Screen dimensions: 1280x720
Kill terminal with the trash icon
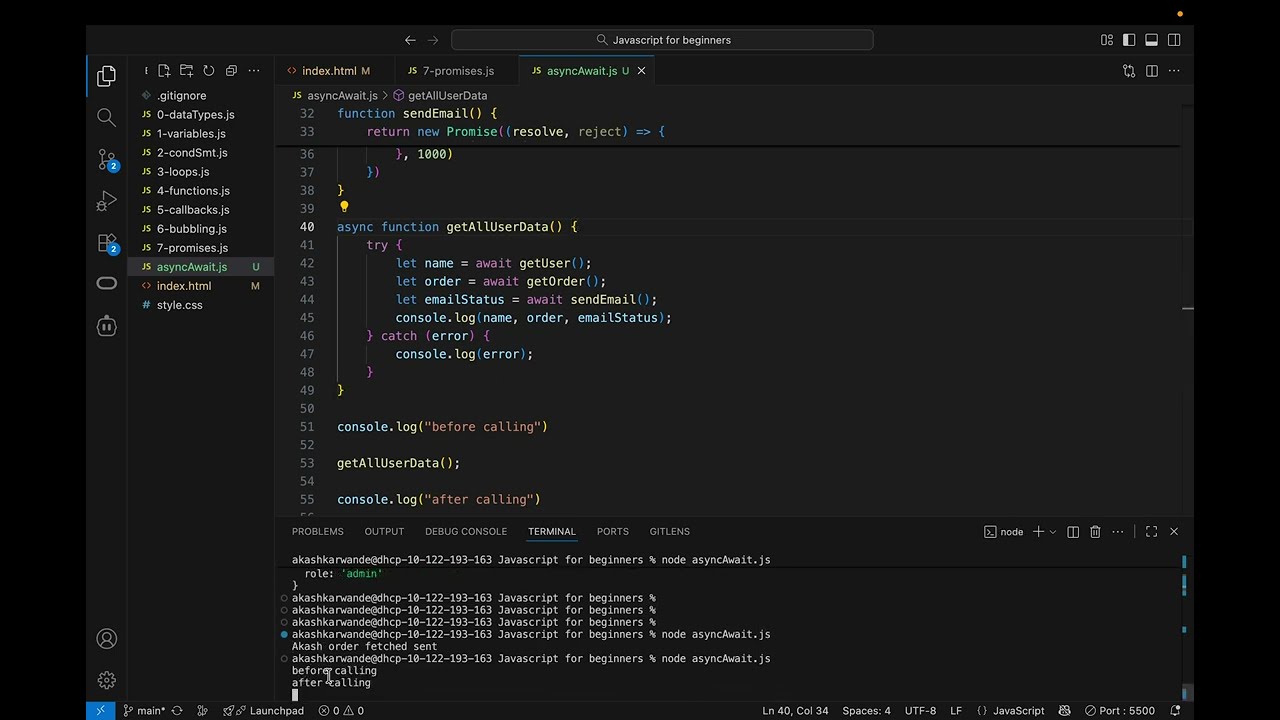pyautogui.click(x=1095, y=532)
